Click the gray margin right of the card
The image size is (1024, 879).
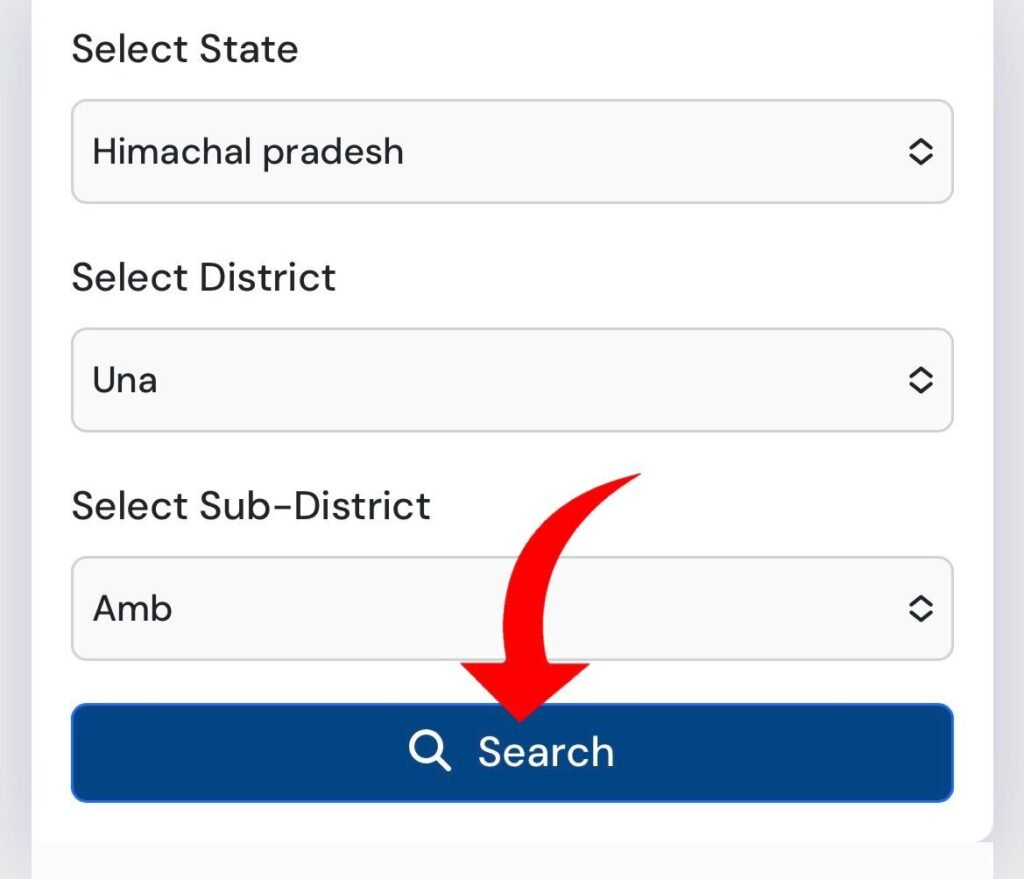(1009, 440)
